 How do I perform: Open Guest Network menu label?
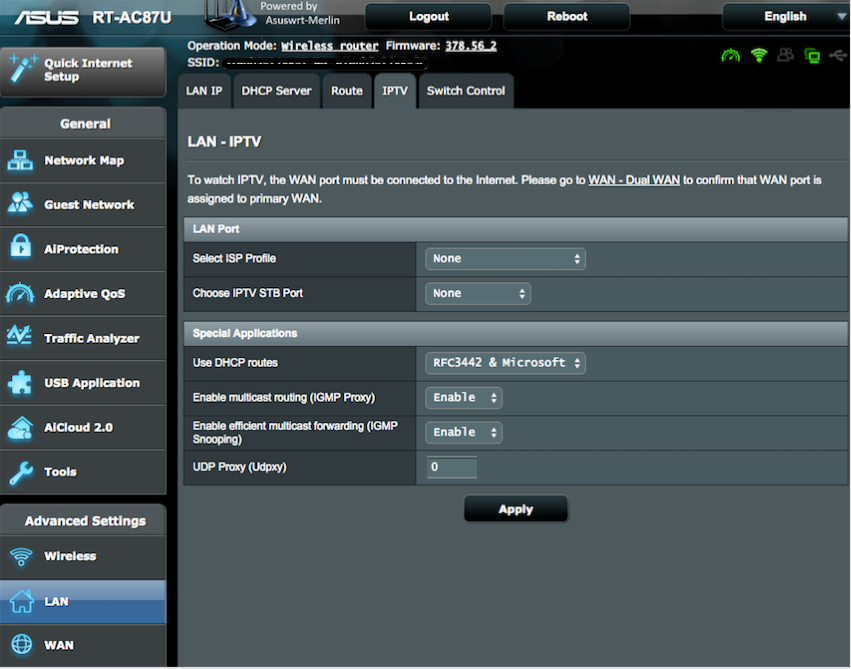pos(89,205)
